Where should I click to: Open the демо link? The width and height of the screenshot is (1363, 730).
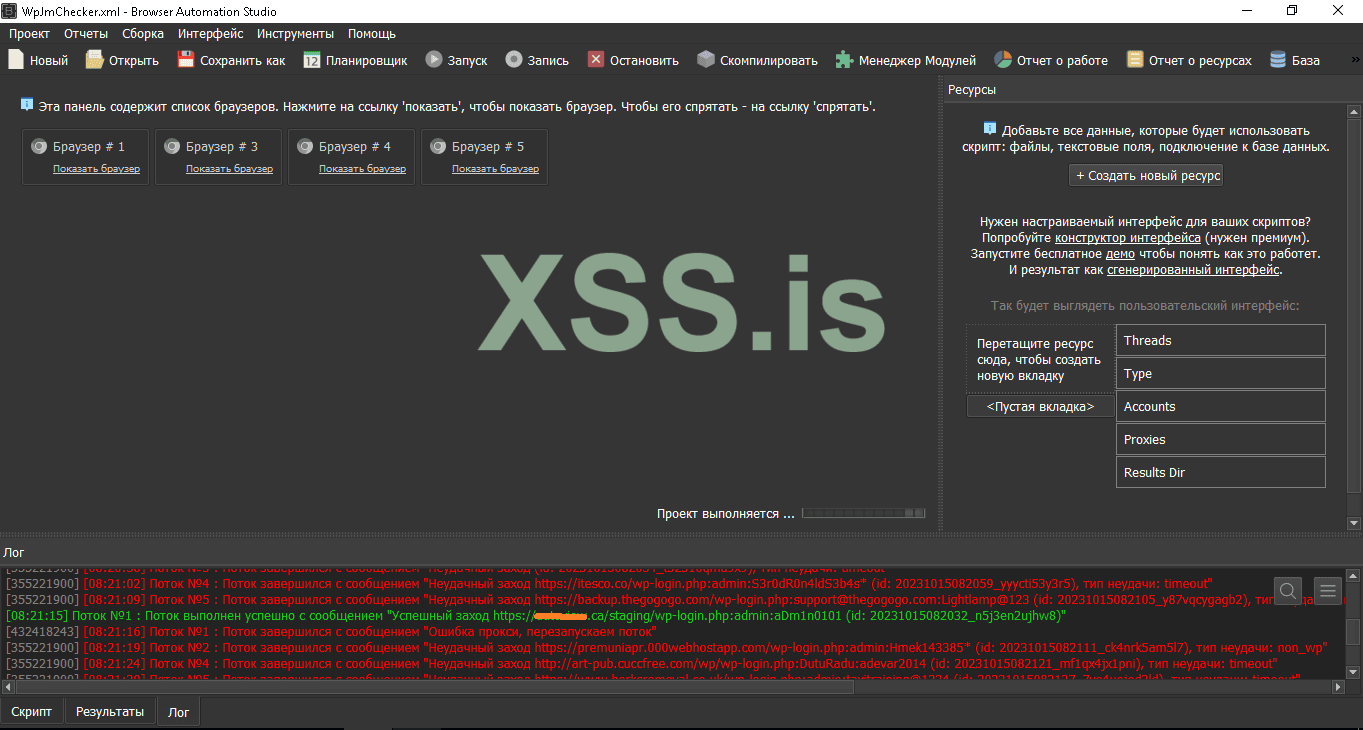[x=1120, y=254]
